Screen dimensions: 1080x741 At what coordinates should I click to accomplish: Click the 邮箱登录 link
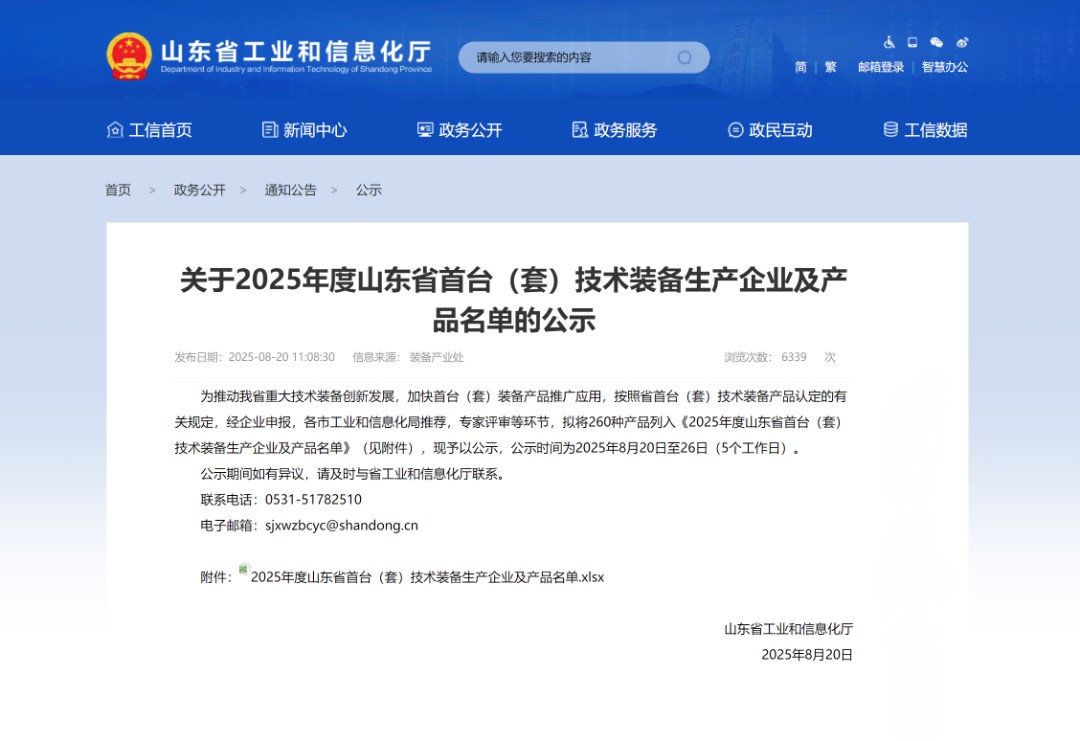coord(881,67)
